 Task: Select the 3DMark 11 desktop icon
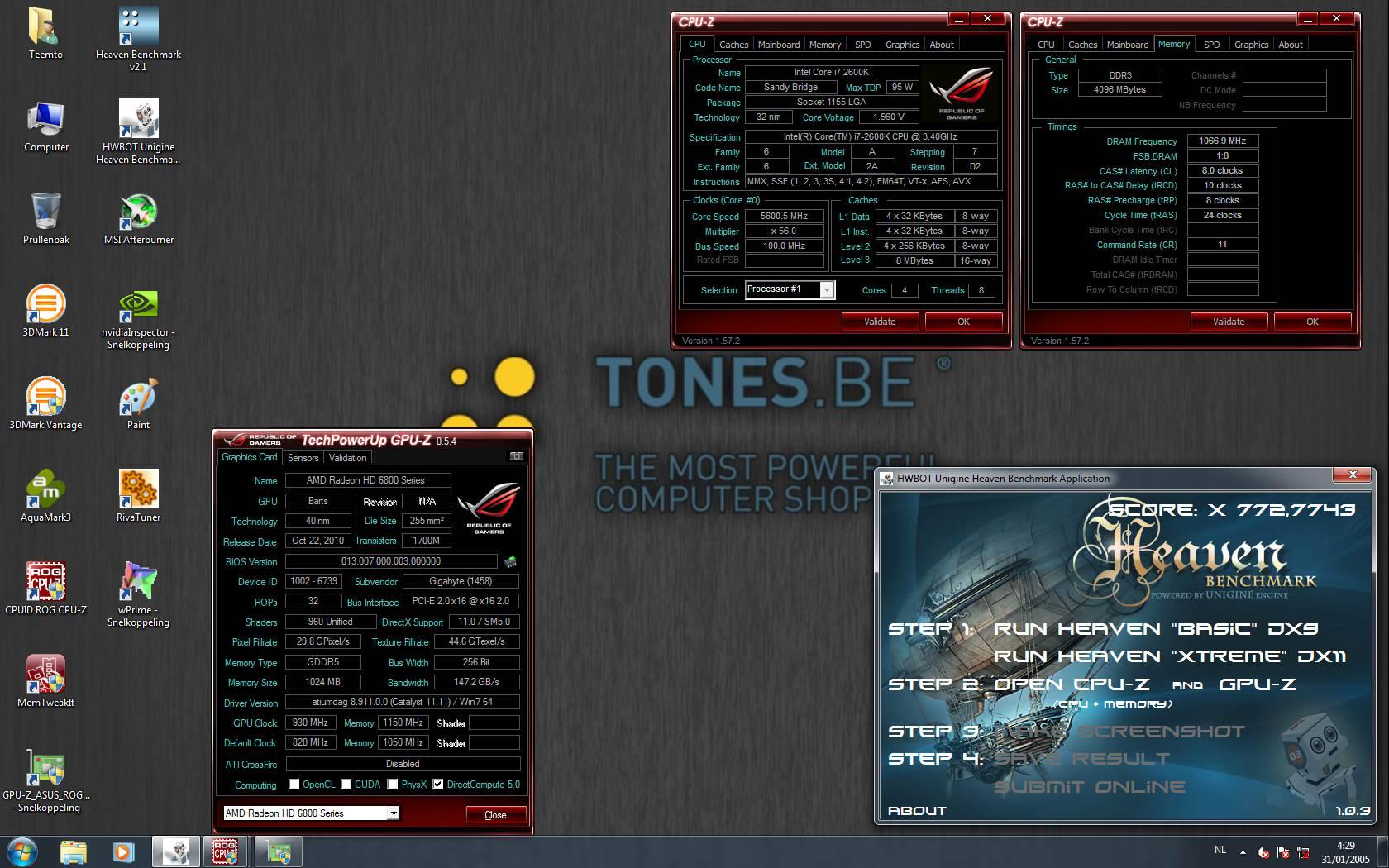click(x=45, y=311)
